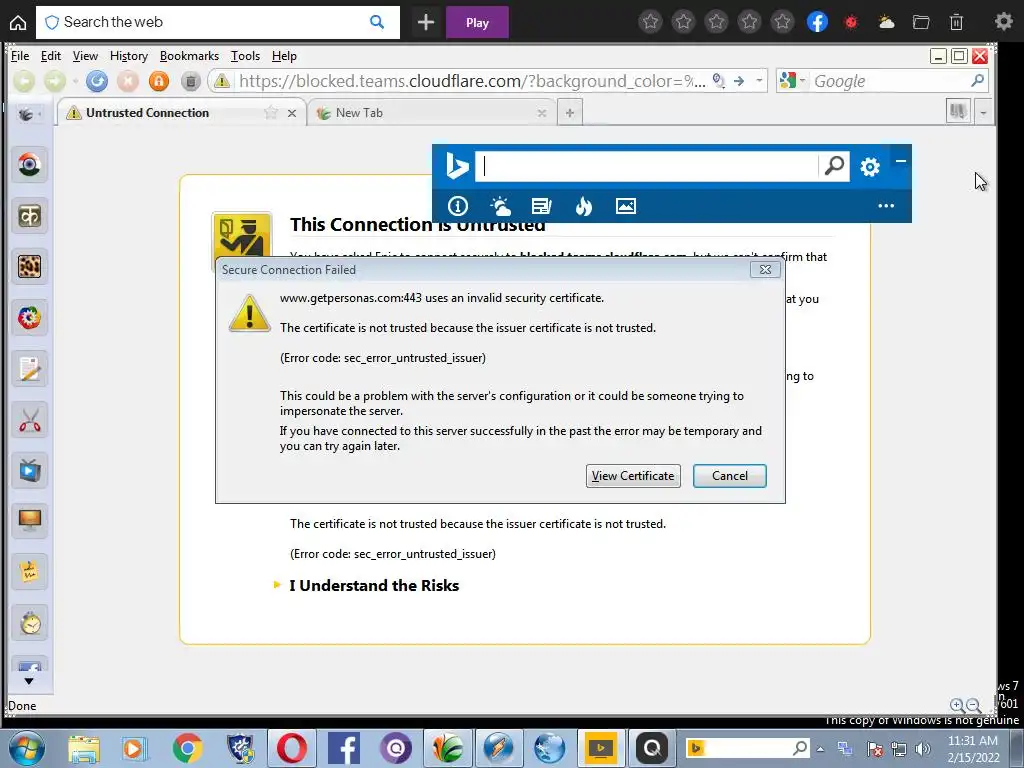Click the grey trash button in the browser toolbar
This screenshot has height=768, width=1024.
(190, 81)
